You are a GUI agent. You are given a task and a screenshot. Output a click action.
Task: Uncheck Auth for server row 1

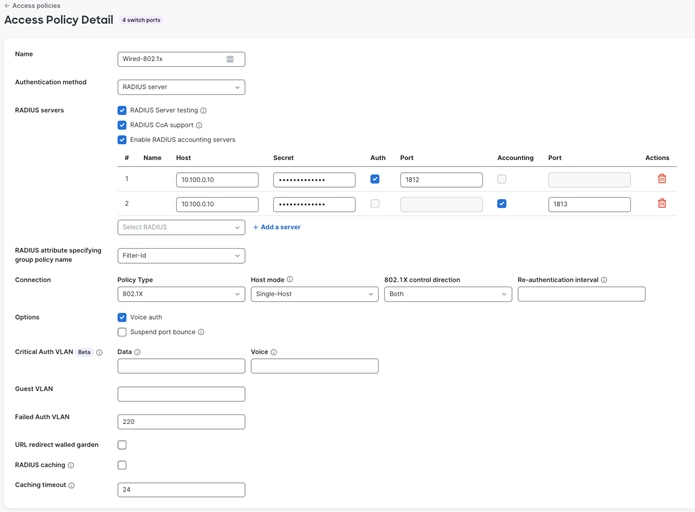(375, 179)
